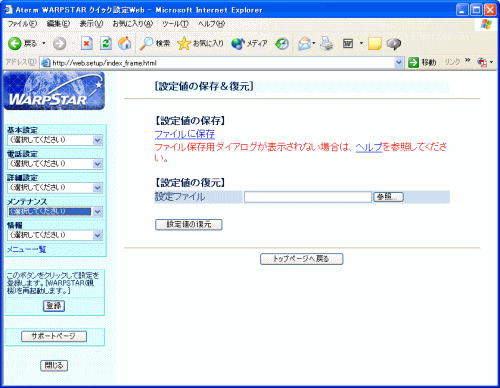The image size is (500, 388).
Task: Click the 設定ファイル path input field
Action: [308, 197]
